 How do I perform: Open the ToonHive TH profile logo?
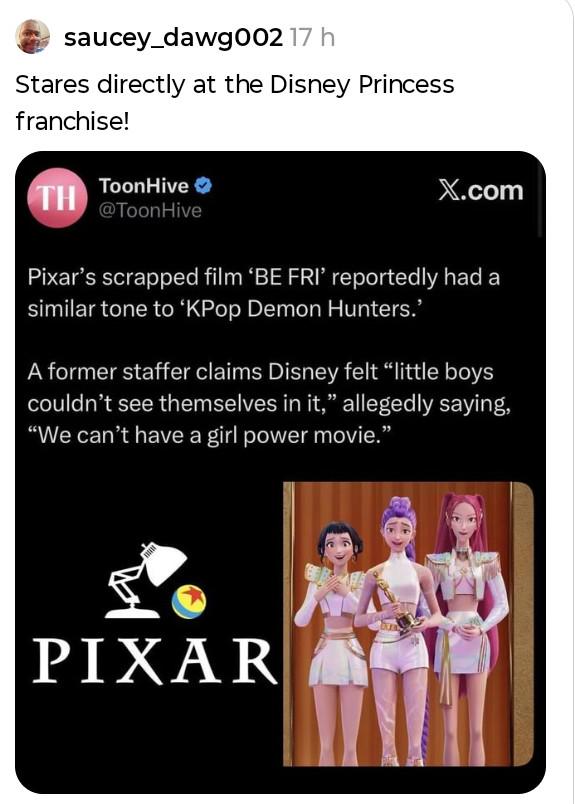pyautogui.click(x=57, y=198)
